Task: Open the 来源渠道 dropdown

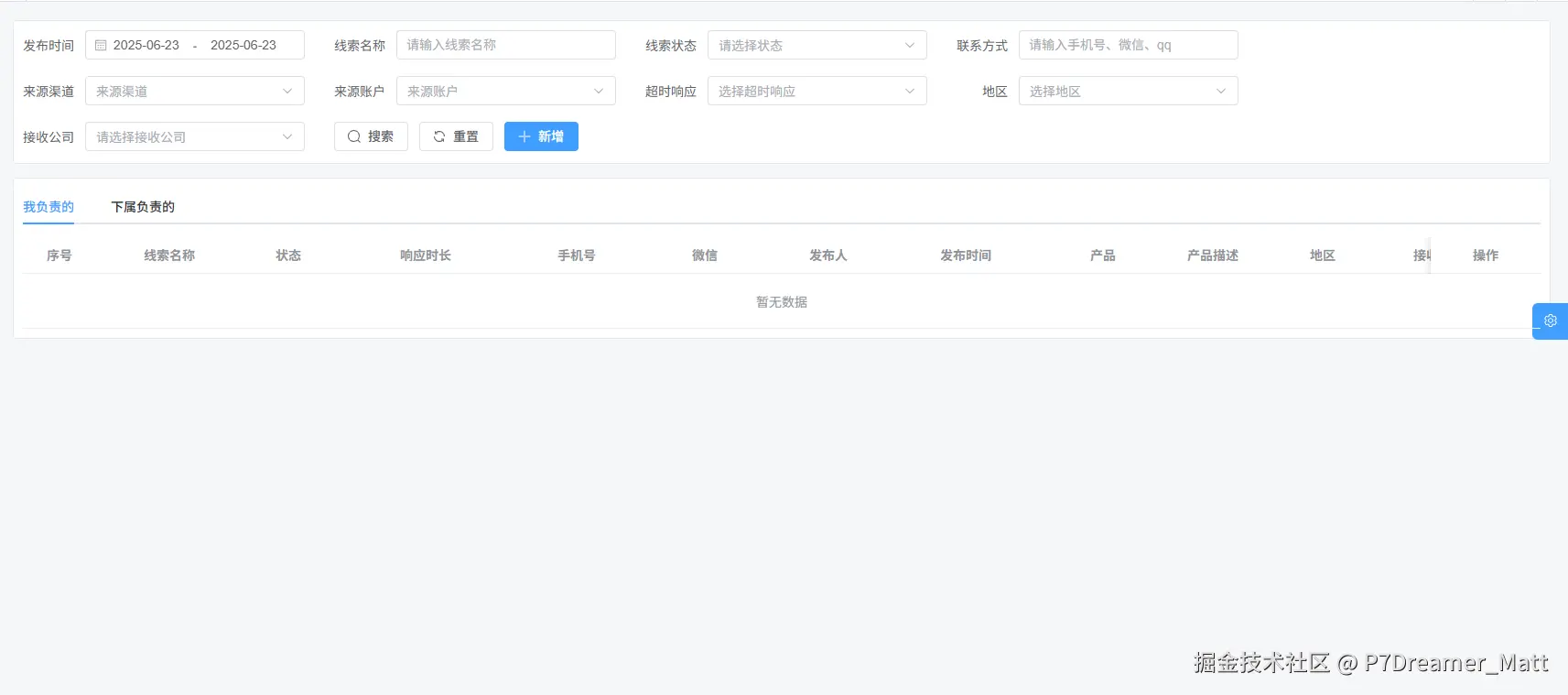Action: tap(195, 91)
